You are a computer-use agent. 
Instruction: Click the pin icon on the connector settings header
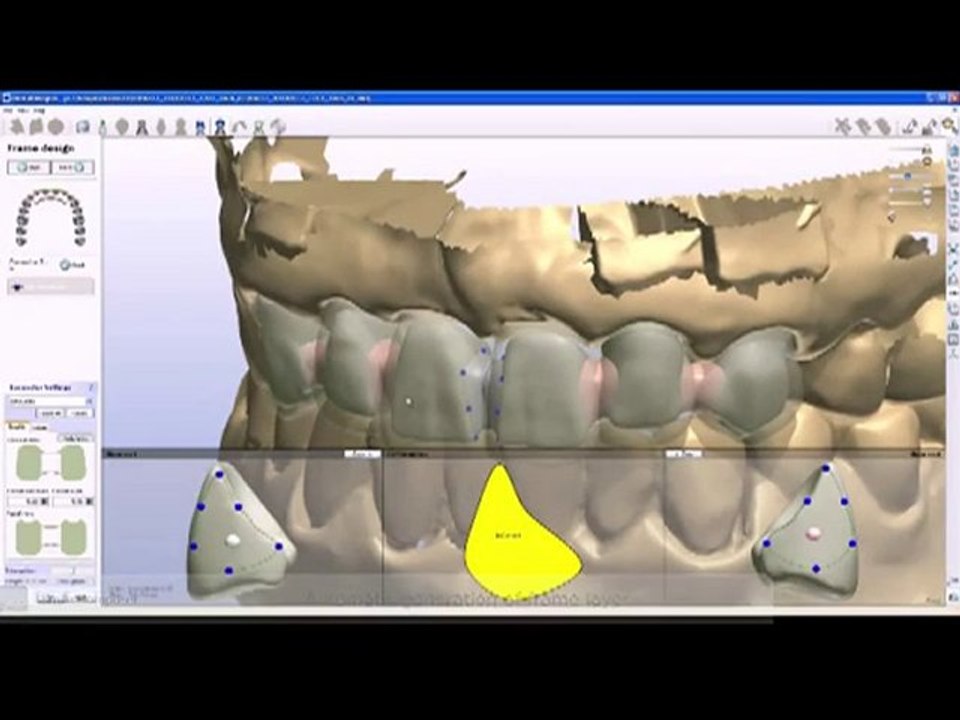coord(91,388)
